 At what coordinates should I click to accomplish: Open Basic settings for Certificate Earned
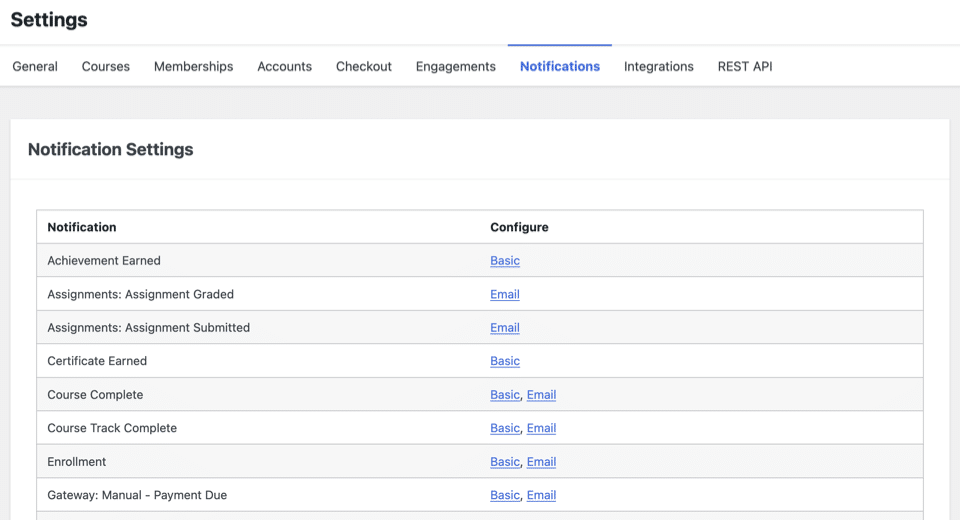(x=505, y=361)
